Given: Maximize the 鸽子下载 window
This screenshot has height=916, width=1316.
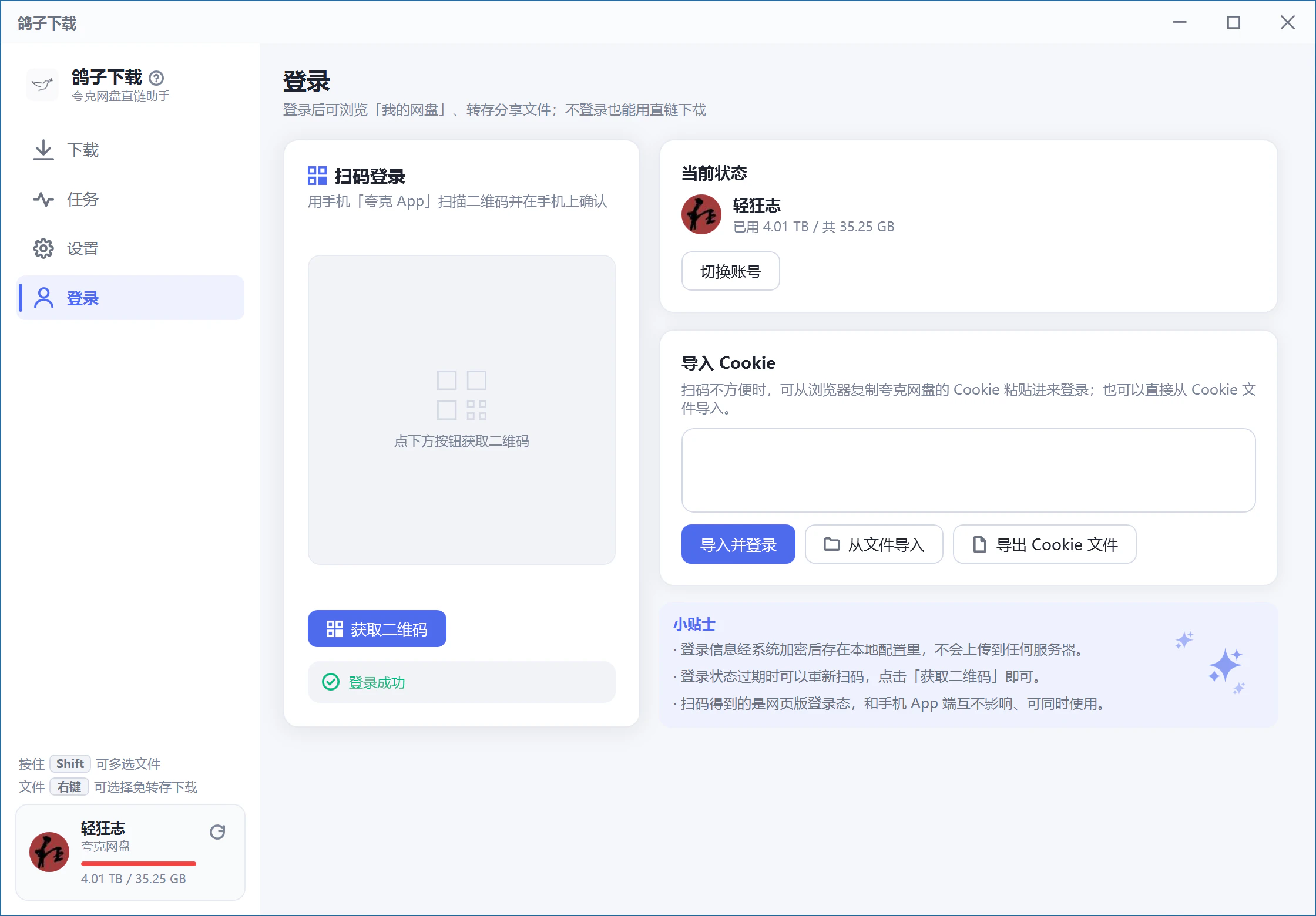Looking at the screenshot, I should click(1234, 22).
